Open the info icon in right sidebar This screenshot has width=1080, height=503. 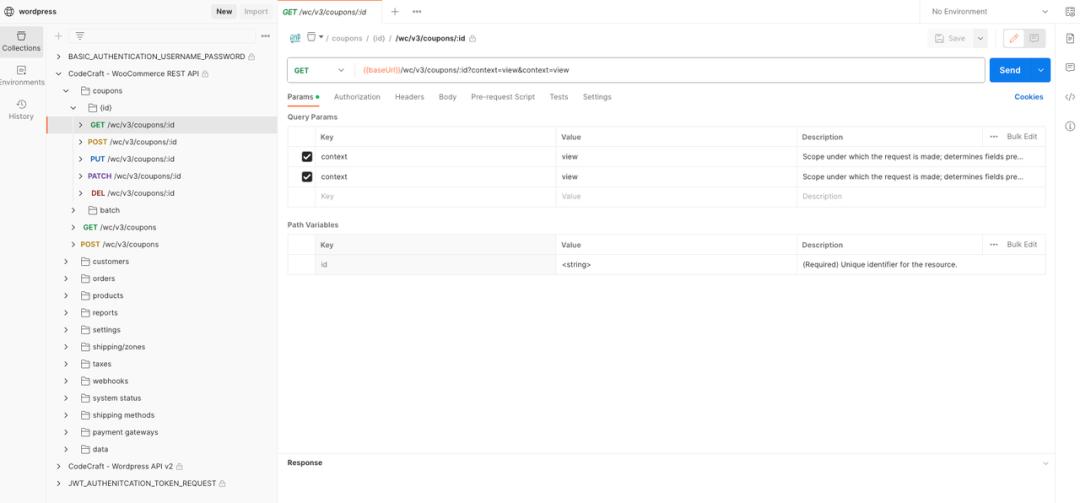(1070, 126)
